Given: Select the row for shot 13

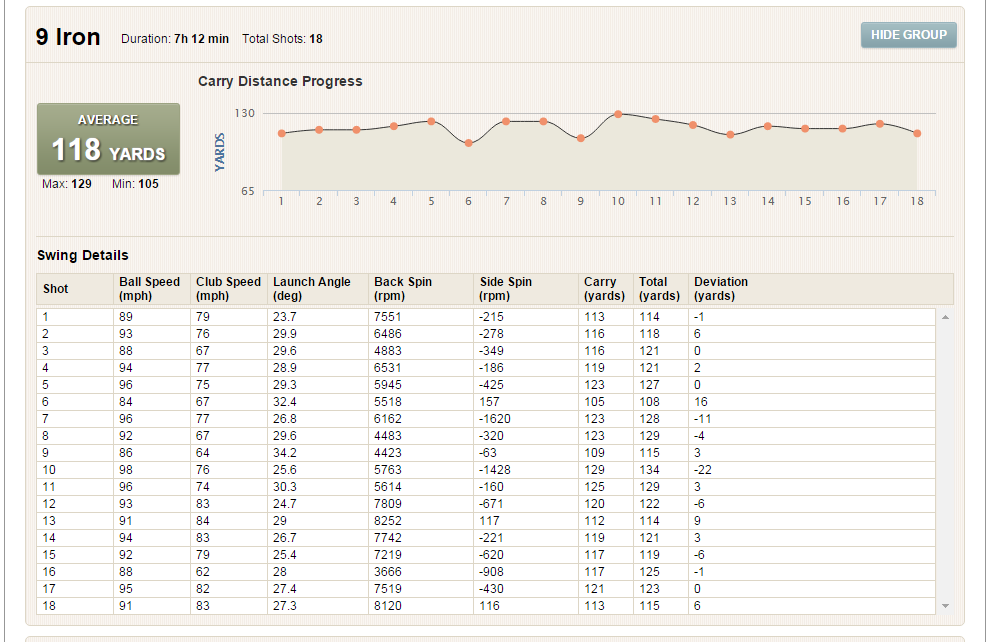Looking at the screenshot, I should (486, 521).
